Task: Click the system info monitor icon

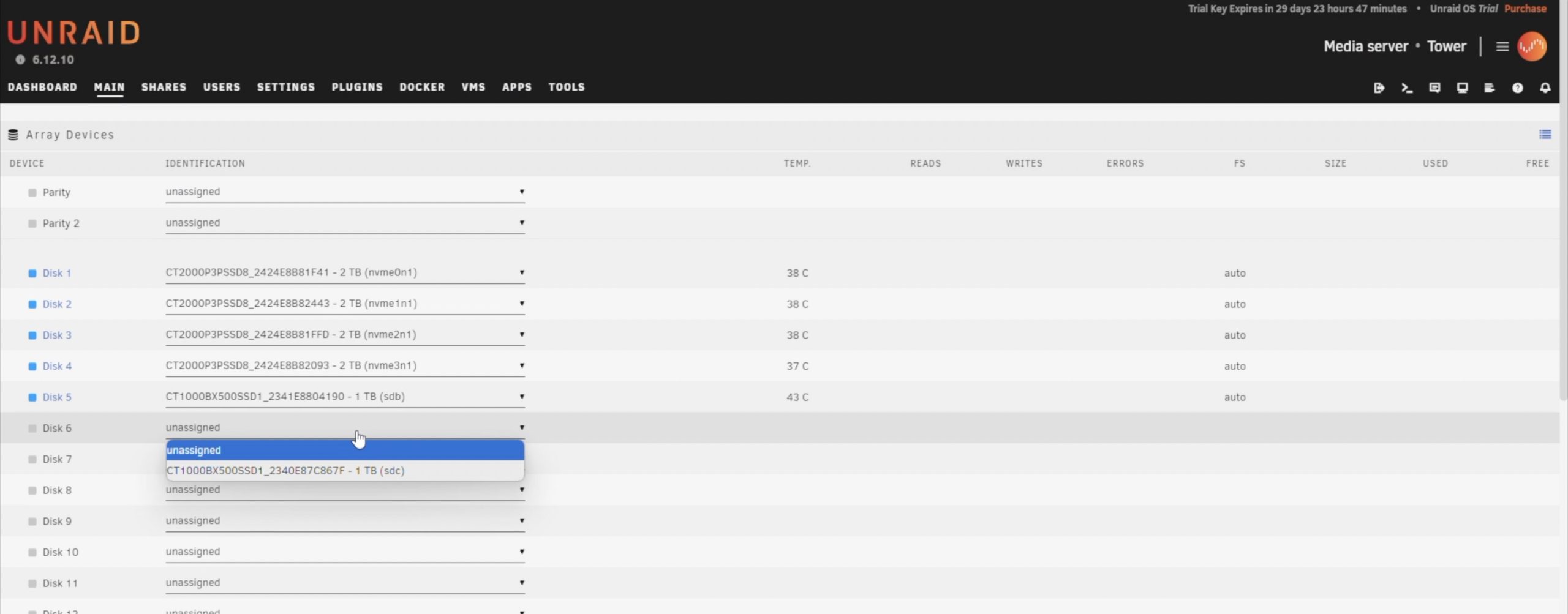Action: coord(1462,88)
